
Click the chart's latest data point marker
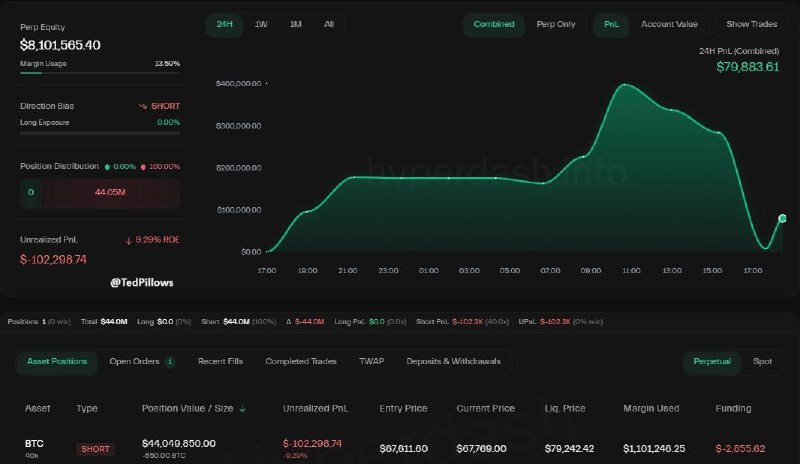point(783,217)
